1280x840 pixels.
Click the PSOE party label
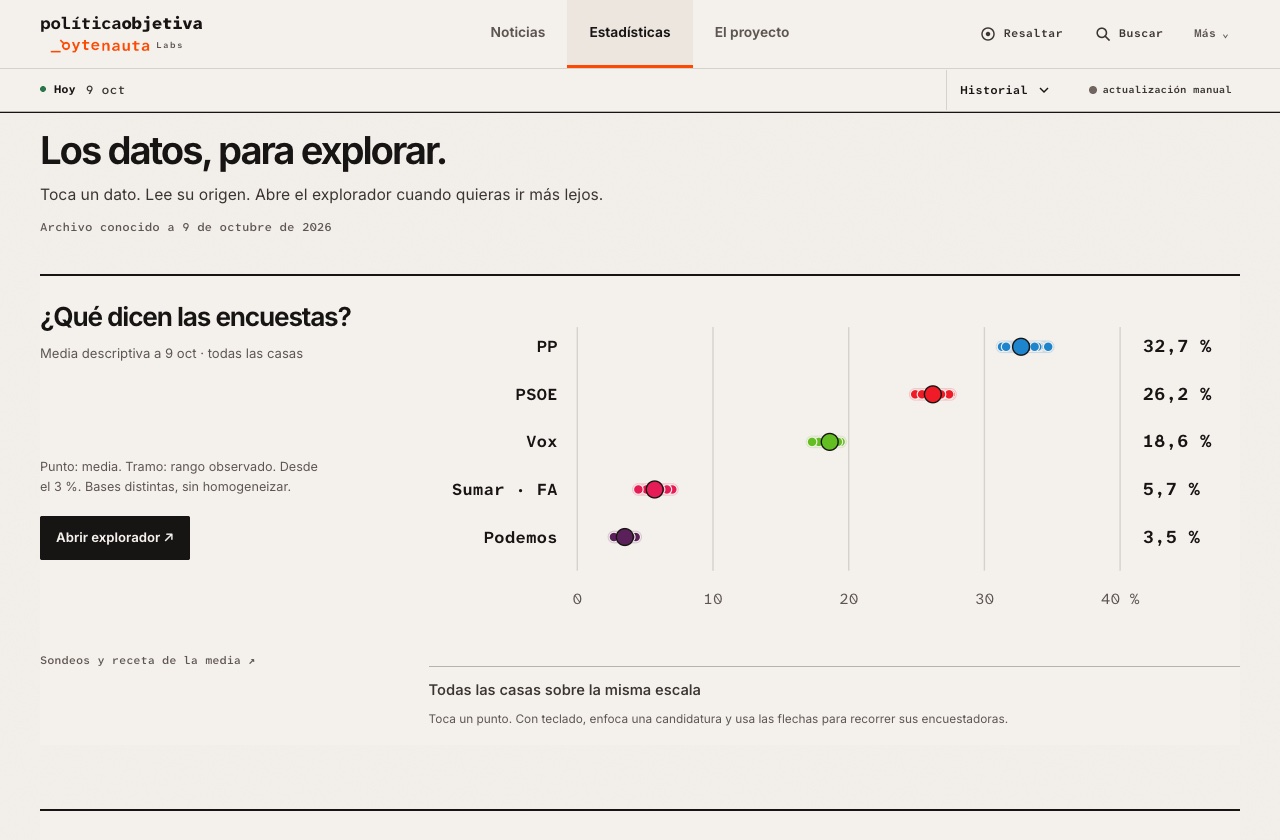536,394
